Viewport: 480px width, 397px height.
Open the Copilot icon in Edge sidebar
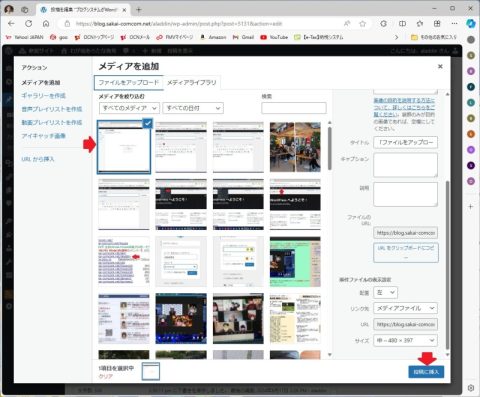pos(471,24)
